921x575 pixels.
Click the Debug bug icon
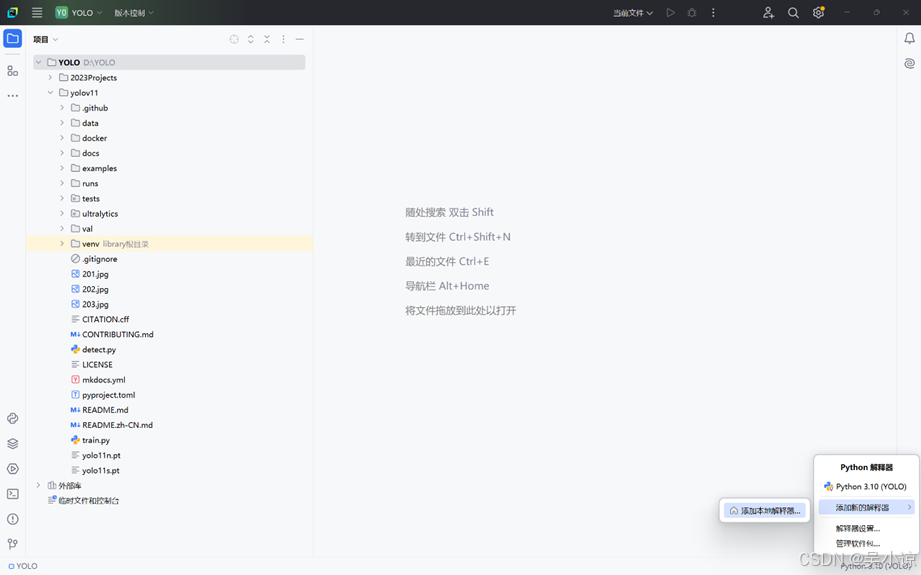pos(692,12)
